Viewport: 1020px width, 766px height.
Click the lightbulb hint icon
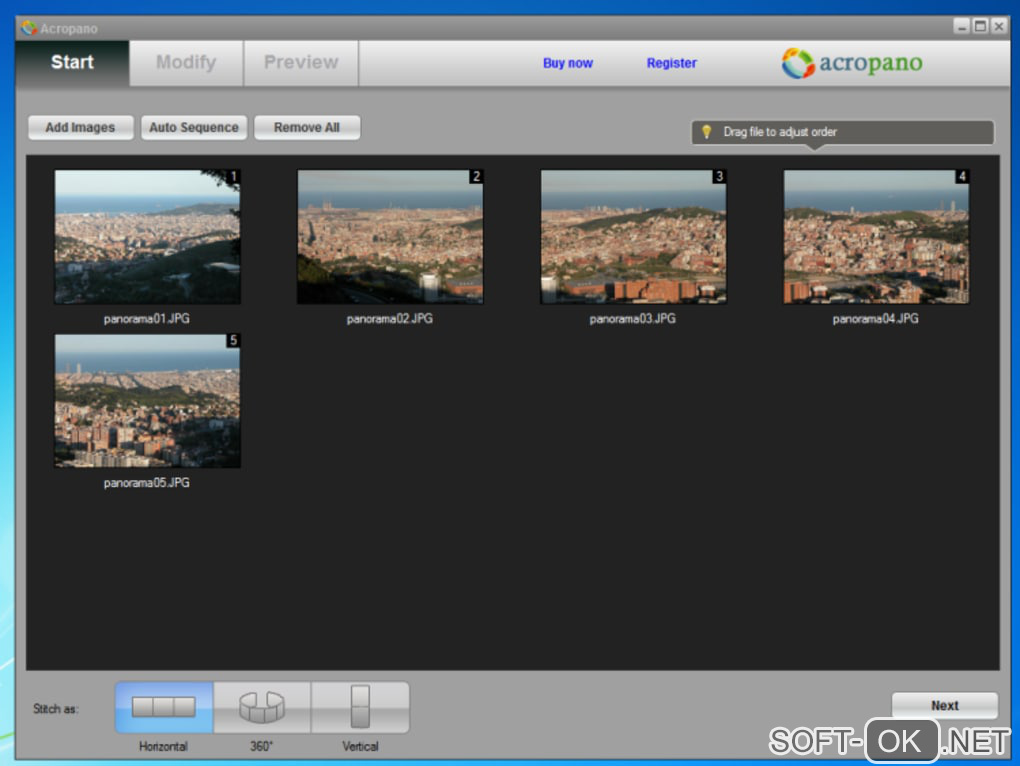click(x=706, y=131)
